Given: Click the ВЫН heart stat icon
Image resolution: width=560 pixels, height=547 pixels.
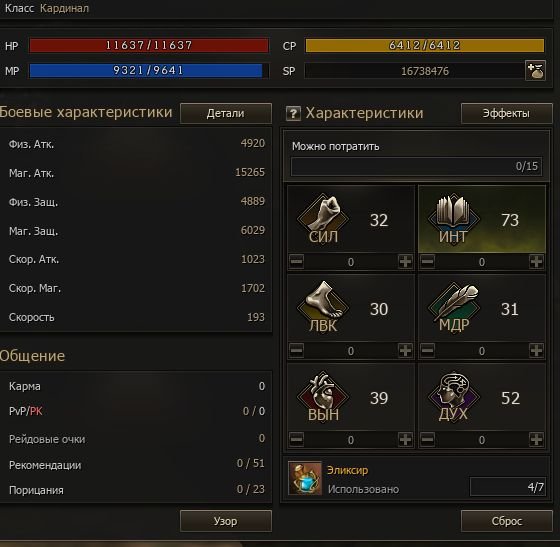Looking at the screenshot, I should pos(322,396).
